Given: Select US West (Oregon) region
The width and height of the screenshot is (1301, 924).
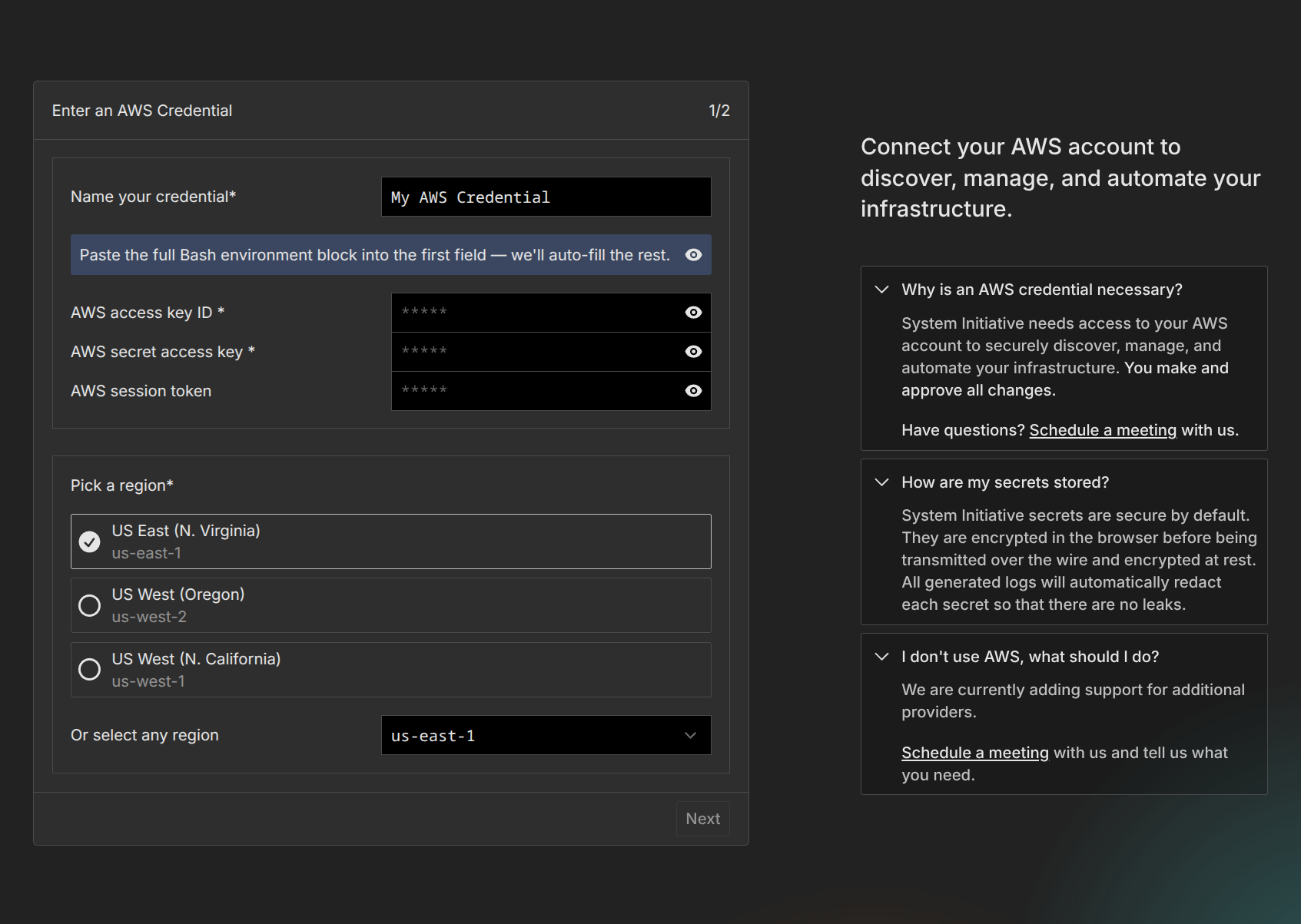Looking at the screenshot, I should pos(90,605).
